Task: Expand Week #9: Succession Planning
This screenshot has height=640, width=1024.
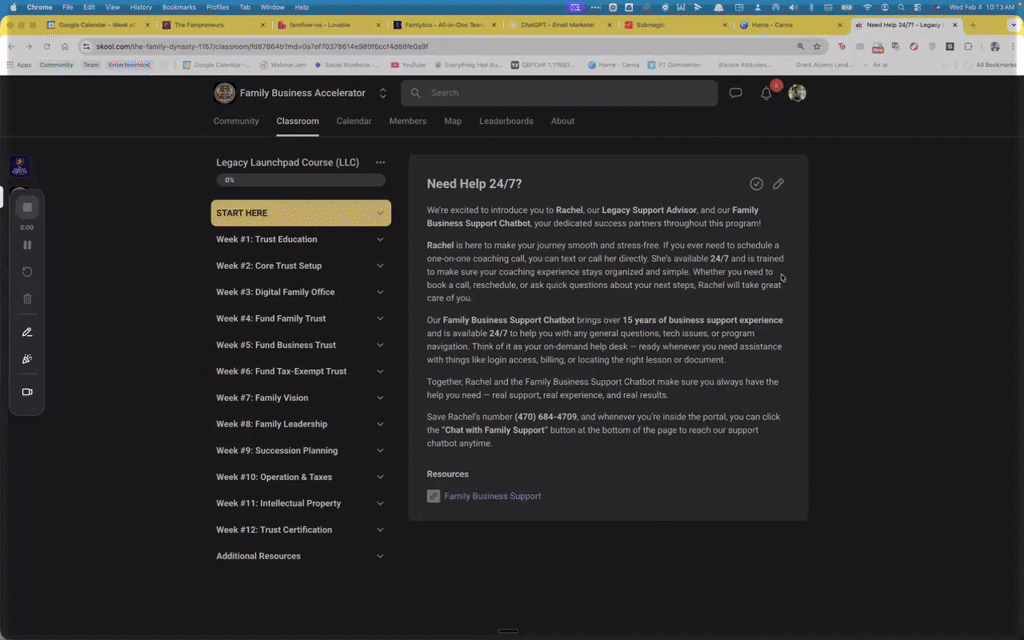Action: coord(300,451)
